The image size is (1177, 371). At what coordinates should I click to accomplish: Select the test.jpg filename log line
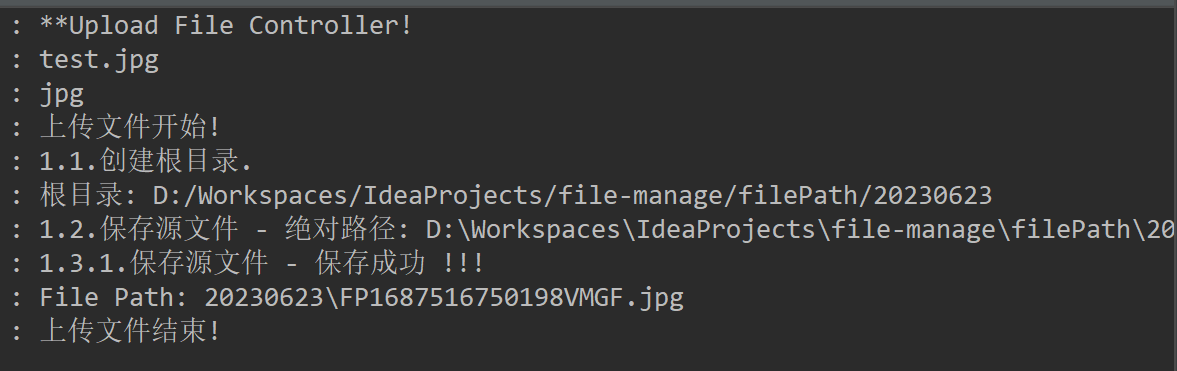click(x=99, y=59)
